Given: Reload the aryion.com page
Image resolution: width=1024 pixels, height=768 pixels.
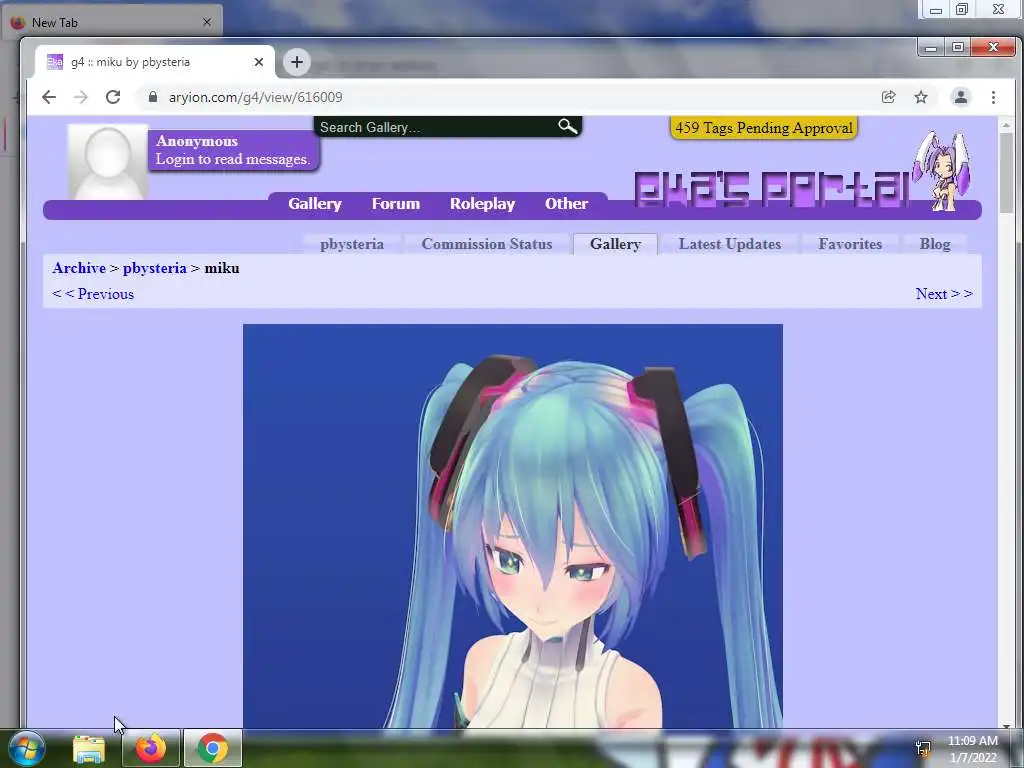Looking at the screenshot, I should pos(113,97).
